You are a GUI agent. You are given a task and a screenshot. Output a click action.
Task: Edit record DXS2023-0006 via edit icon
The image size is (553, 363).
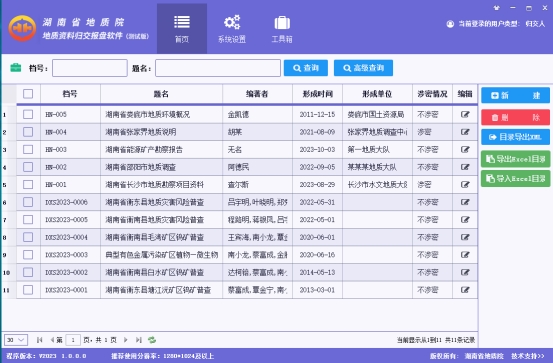(x=465, y=202)
